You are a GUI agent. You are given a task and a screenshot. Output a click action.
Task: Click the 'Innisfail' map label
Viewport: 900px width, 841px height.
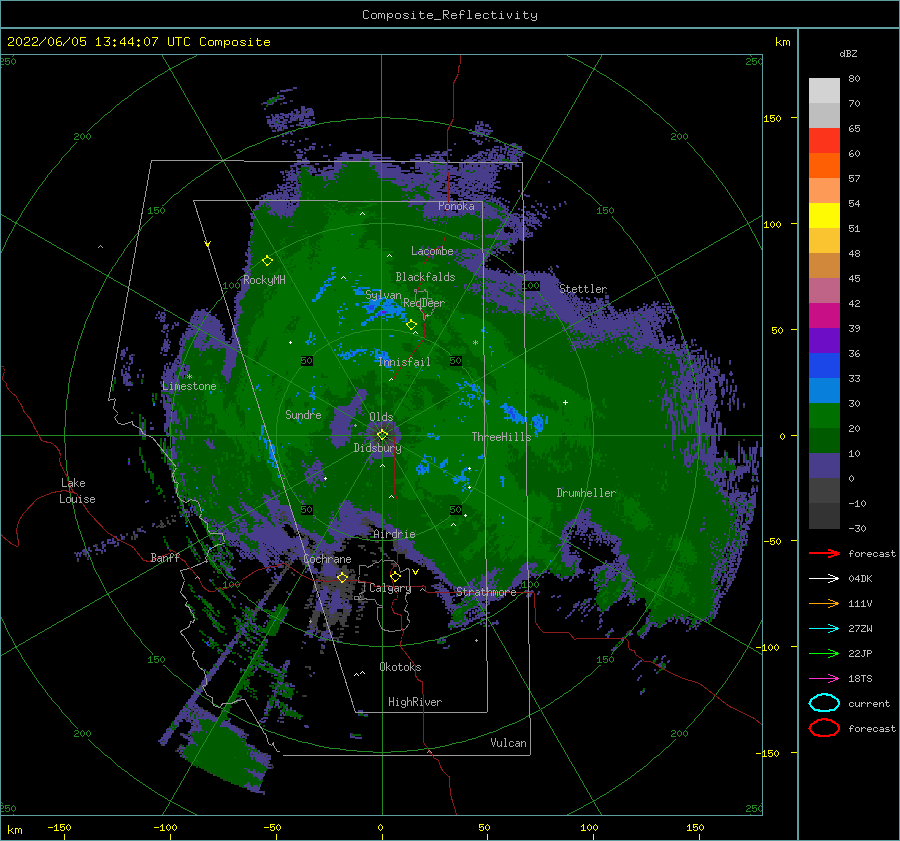click(404, 362)
